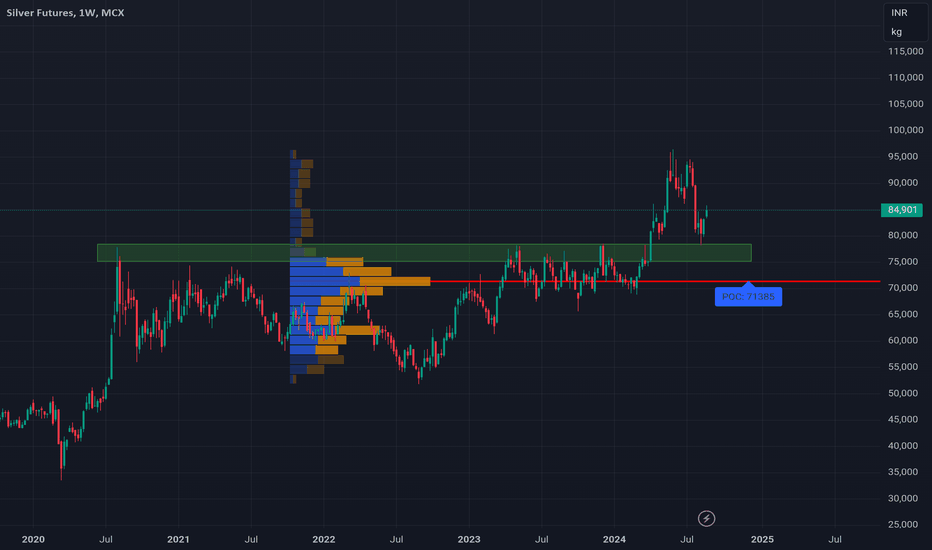932x550 pixels.
Task: Select the POC: 71385 label
Action: 748,297
